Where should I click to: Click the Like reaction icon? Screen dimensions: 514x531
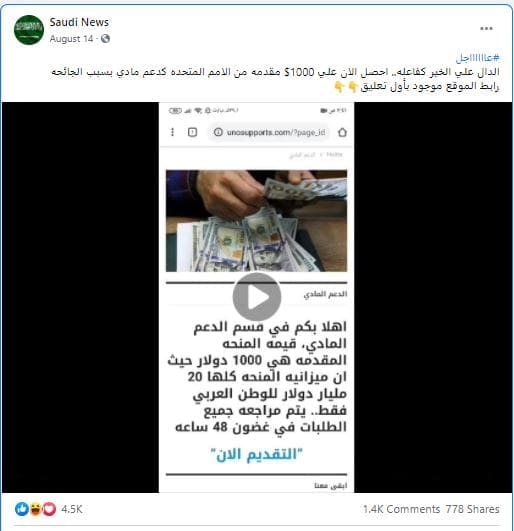coord(22,509)
